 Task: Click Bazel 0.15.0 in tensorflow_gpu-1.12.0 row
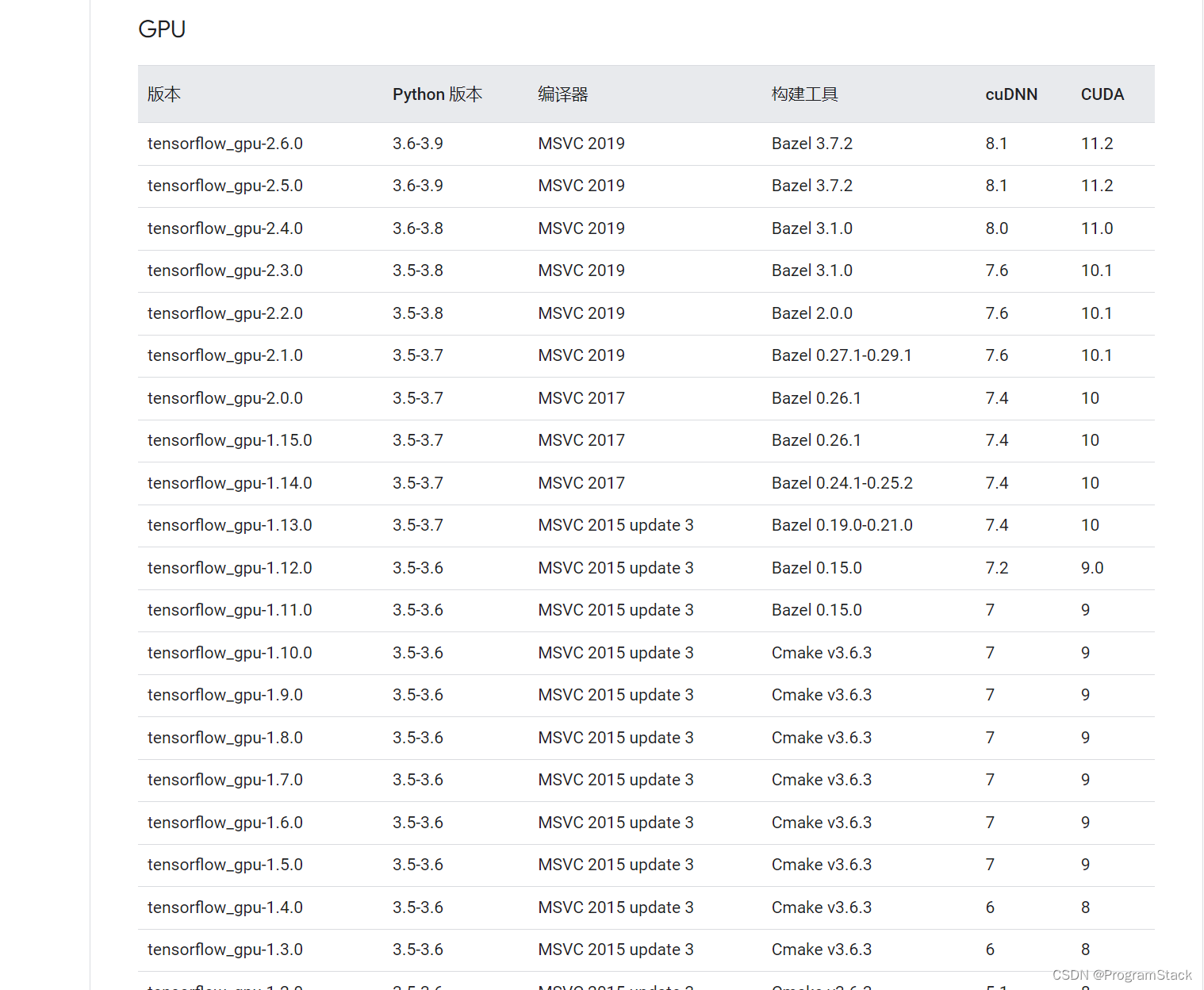[x=817, y=568]
